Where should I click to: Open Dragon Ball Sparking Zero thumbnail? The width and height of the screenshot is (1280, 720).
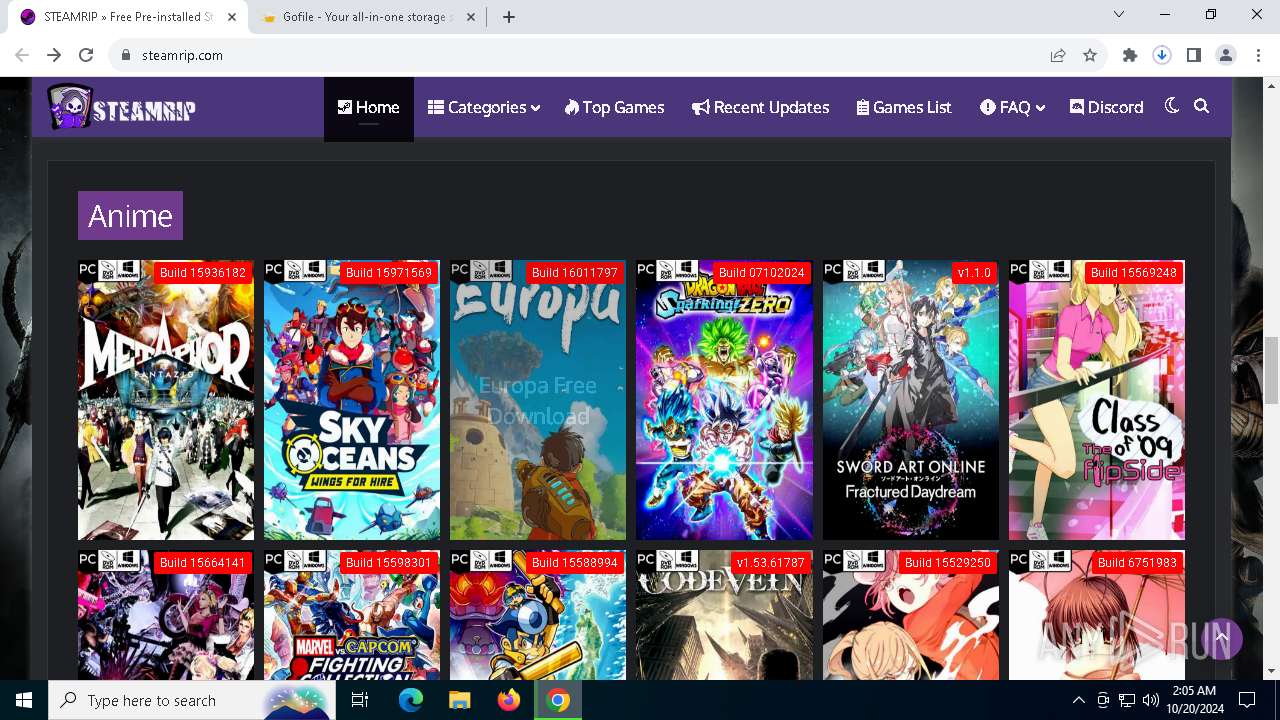tap(724, 400)
